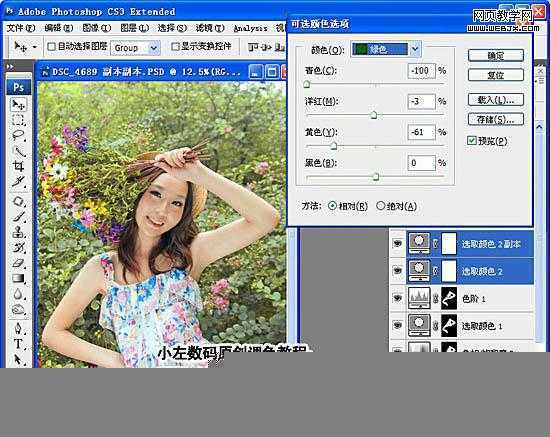Click the 选取颜色 1 layer mask thumbnail
This screenshot has height=437, width=550.
tap(449, 325)
